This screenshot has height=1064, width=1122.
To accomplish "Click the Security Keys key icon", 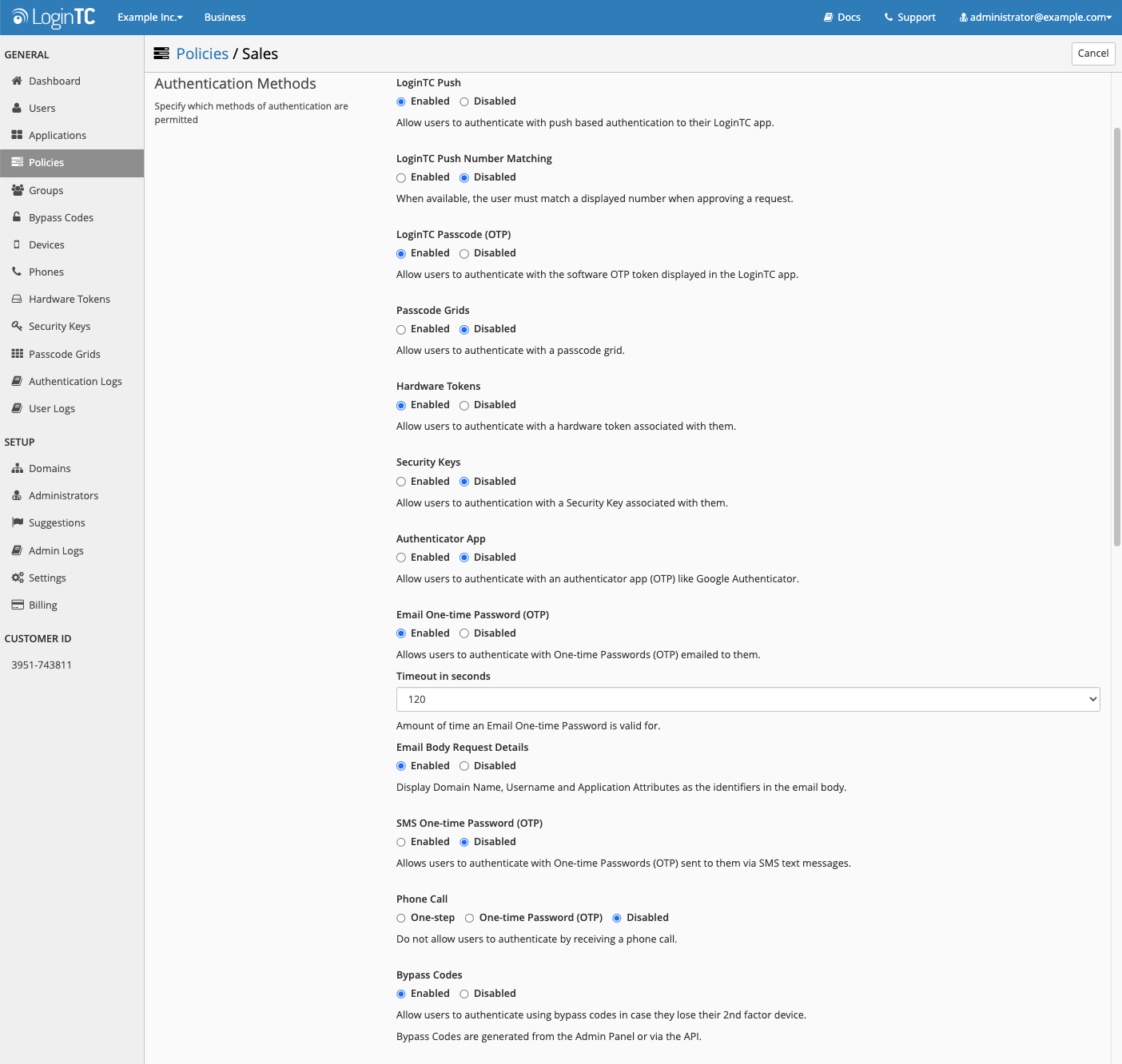I will tap(17, 326).
